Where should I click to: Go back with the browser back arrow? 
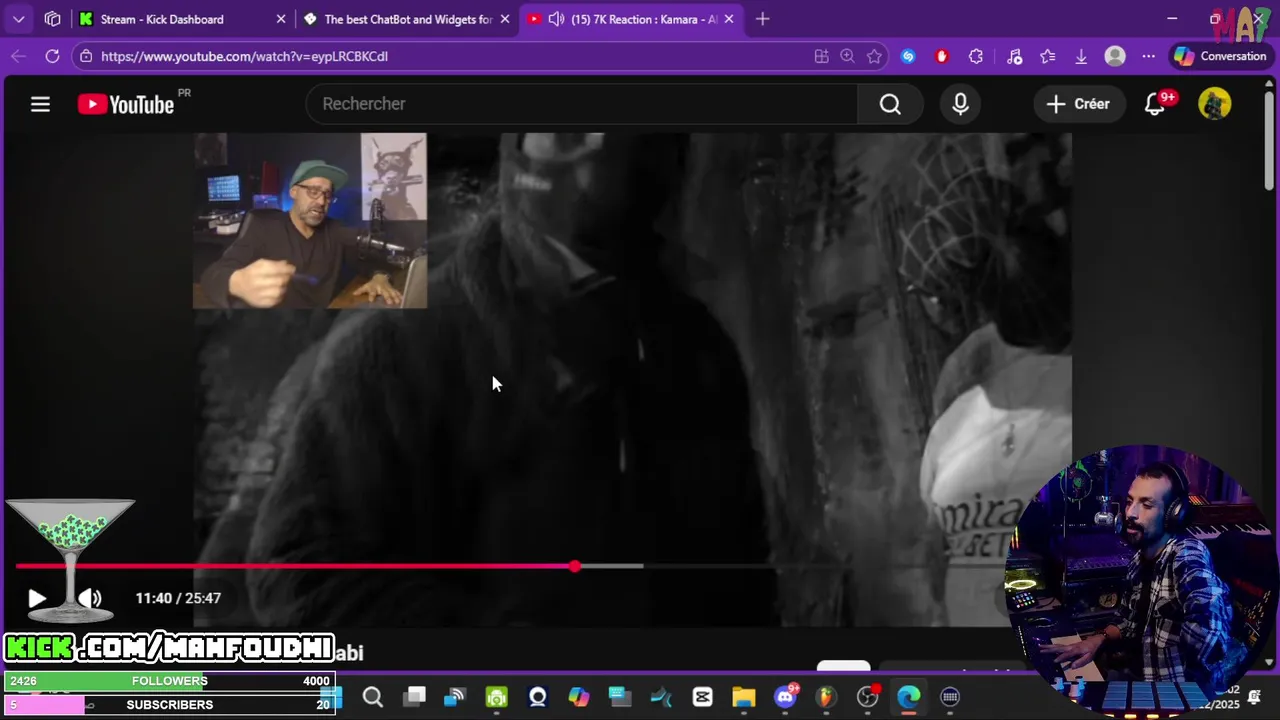[x=18, y=56]
